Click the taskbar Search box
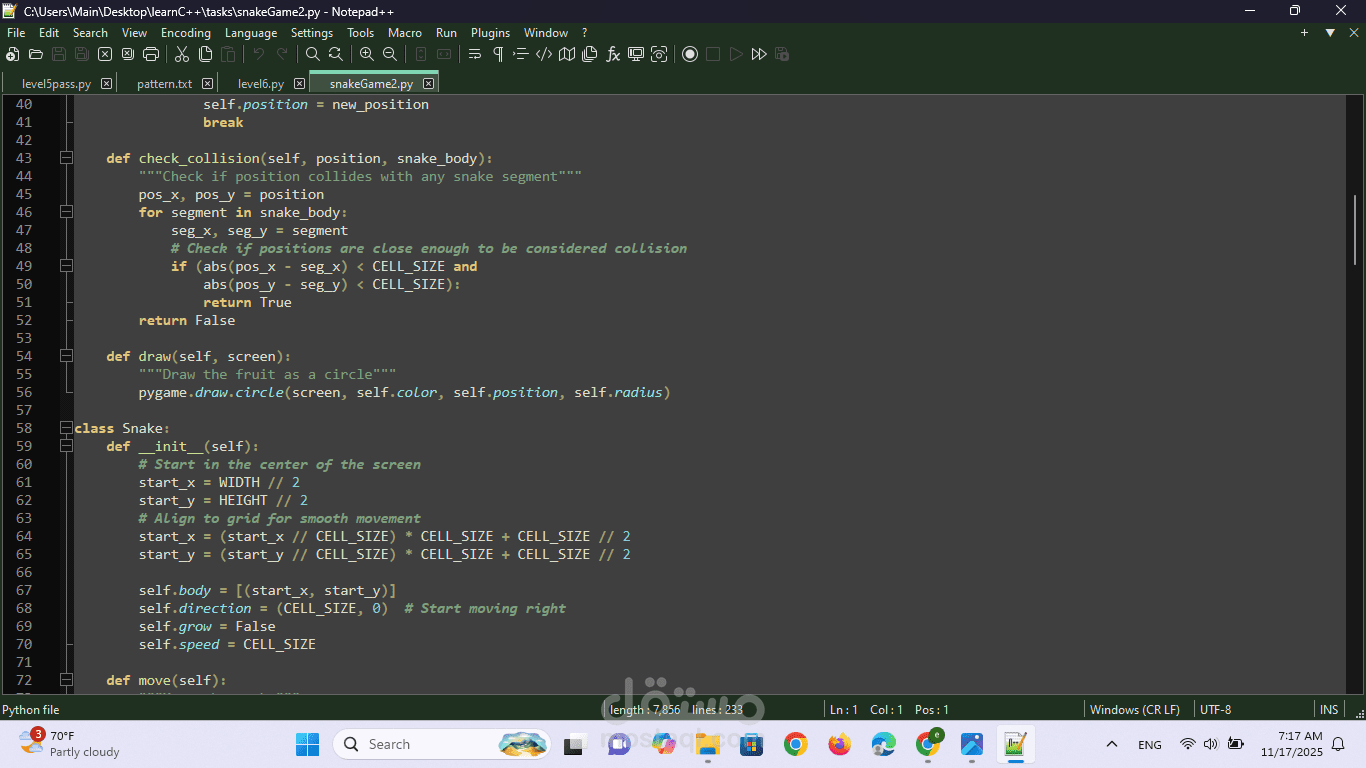Viewport: 1366px width, 768px height. tap(441, 744)
